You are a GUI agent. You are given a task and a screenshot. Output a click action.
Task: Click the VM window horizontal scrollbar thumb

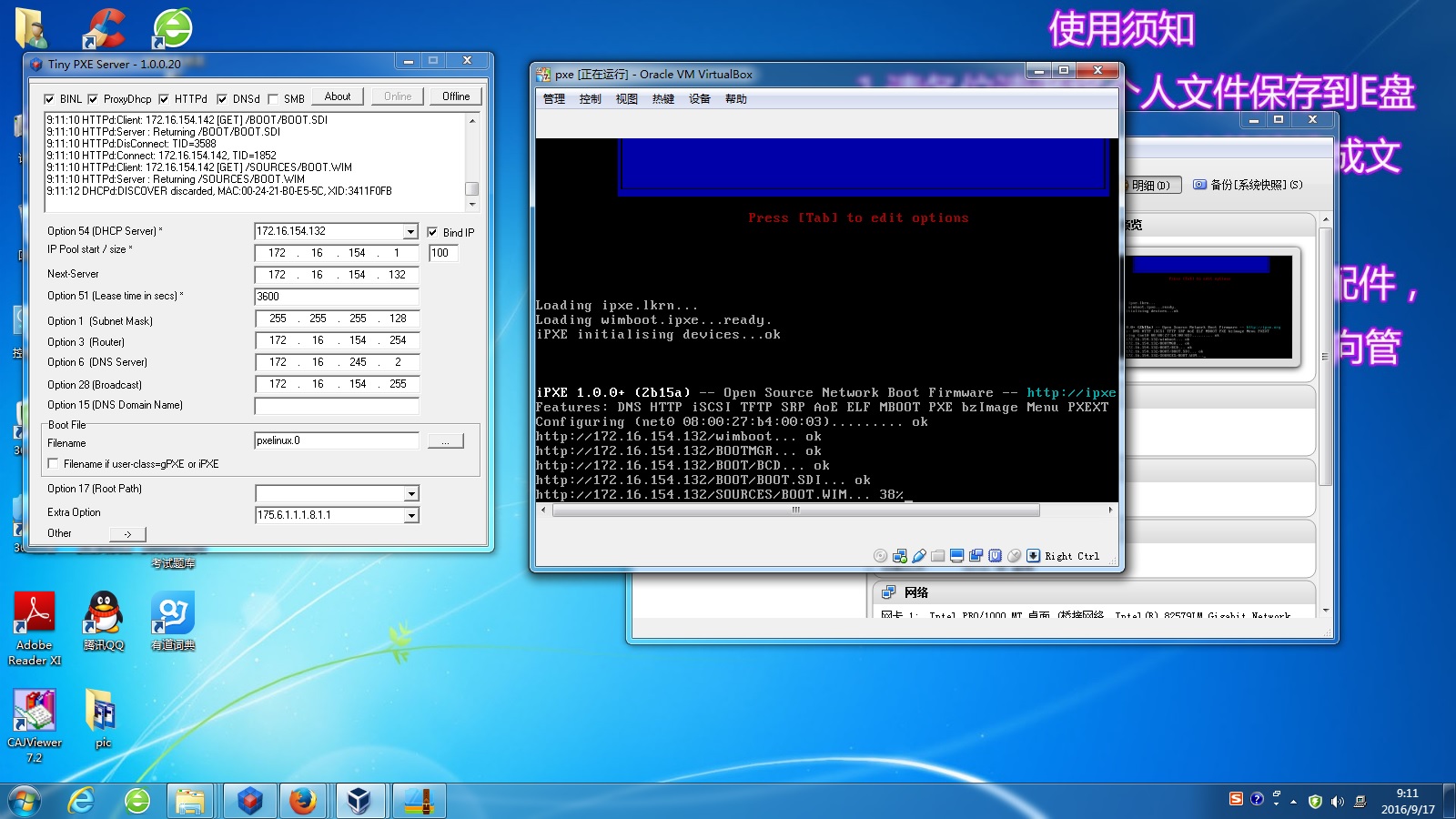pos(795,511)
